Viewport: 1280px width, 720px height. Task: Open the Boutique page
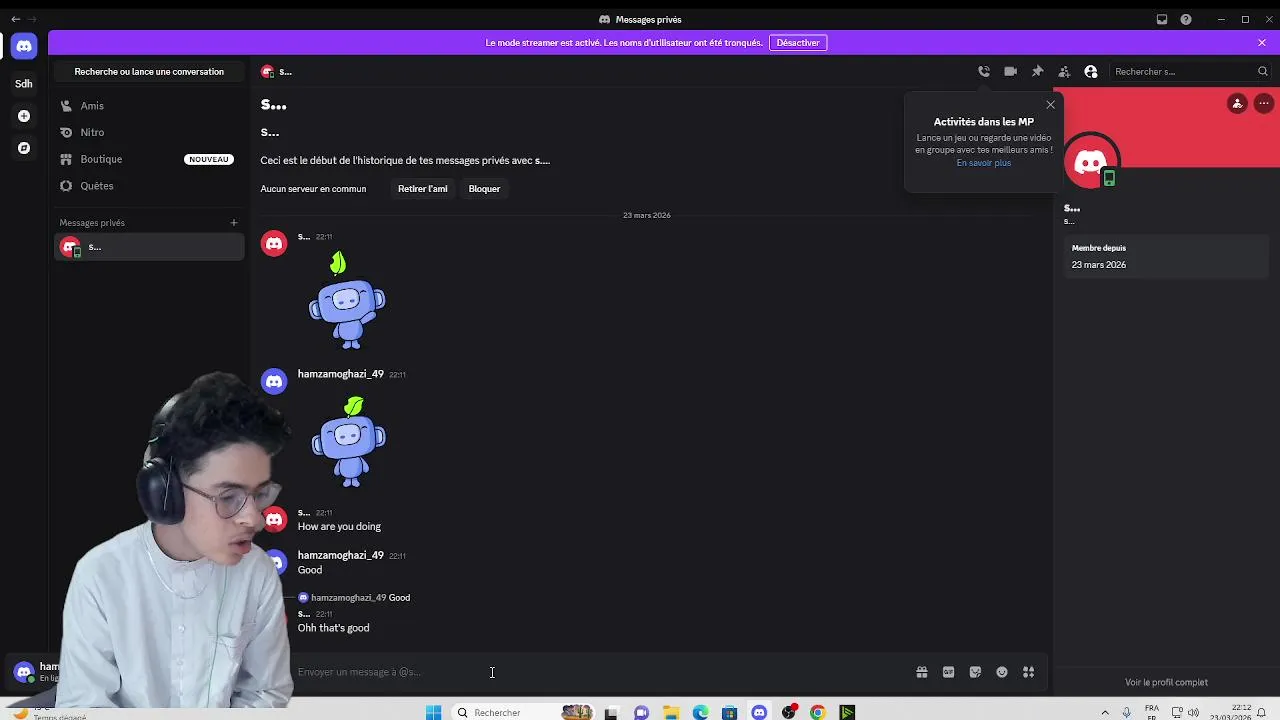coord(149,159)
